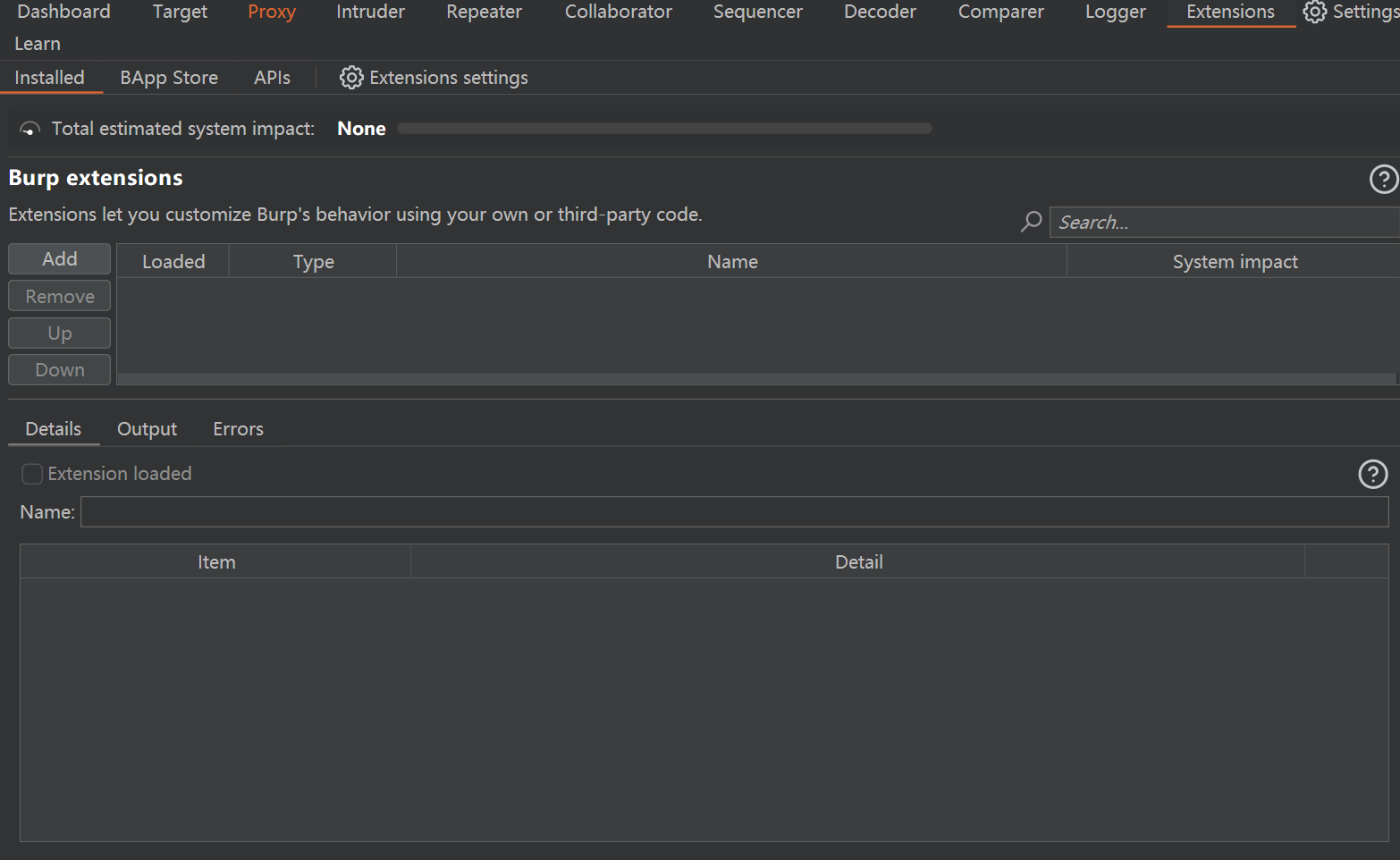Click the extension details help icon
The width and height of the screenshot is (1400, 860).
[1372, 474]
